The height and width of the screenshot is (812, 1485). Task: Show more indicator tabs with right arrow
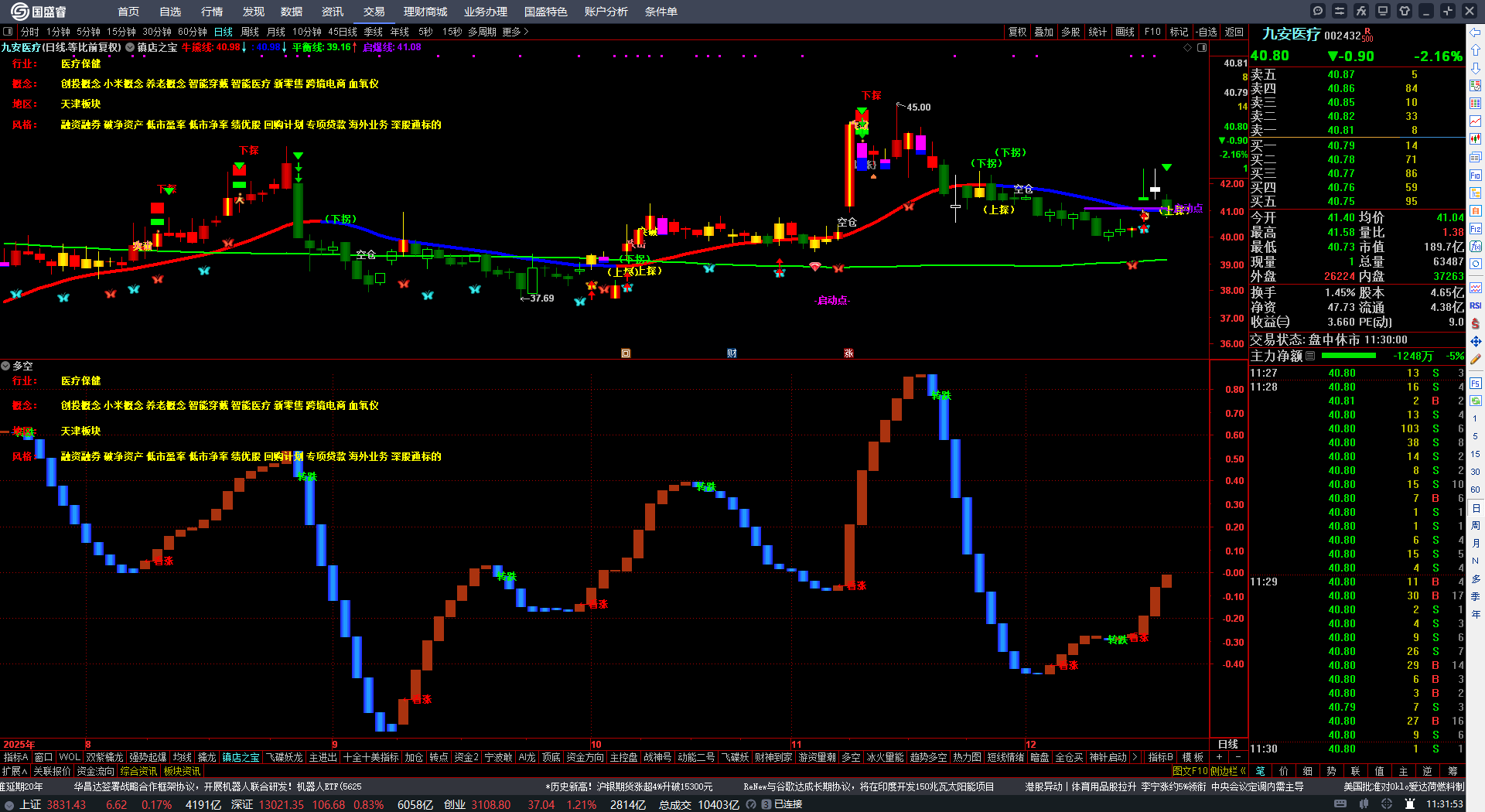tap(1135, 757)
